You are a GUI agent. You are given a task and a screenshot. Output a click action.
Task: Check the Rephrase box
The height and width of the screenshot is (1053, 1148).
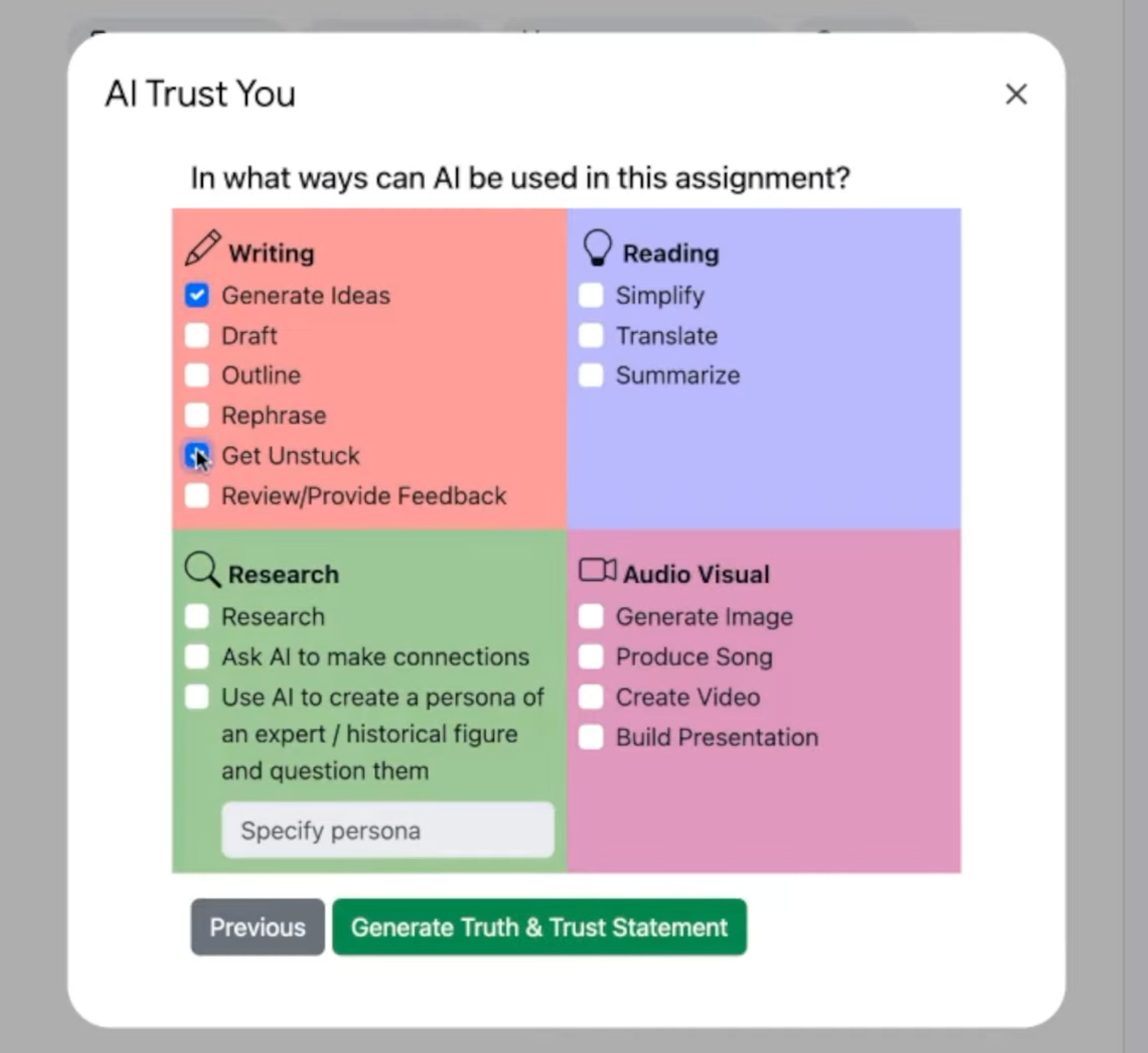[197, 416]
